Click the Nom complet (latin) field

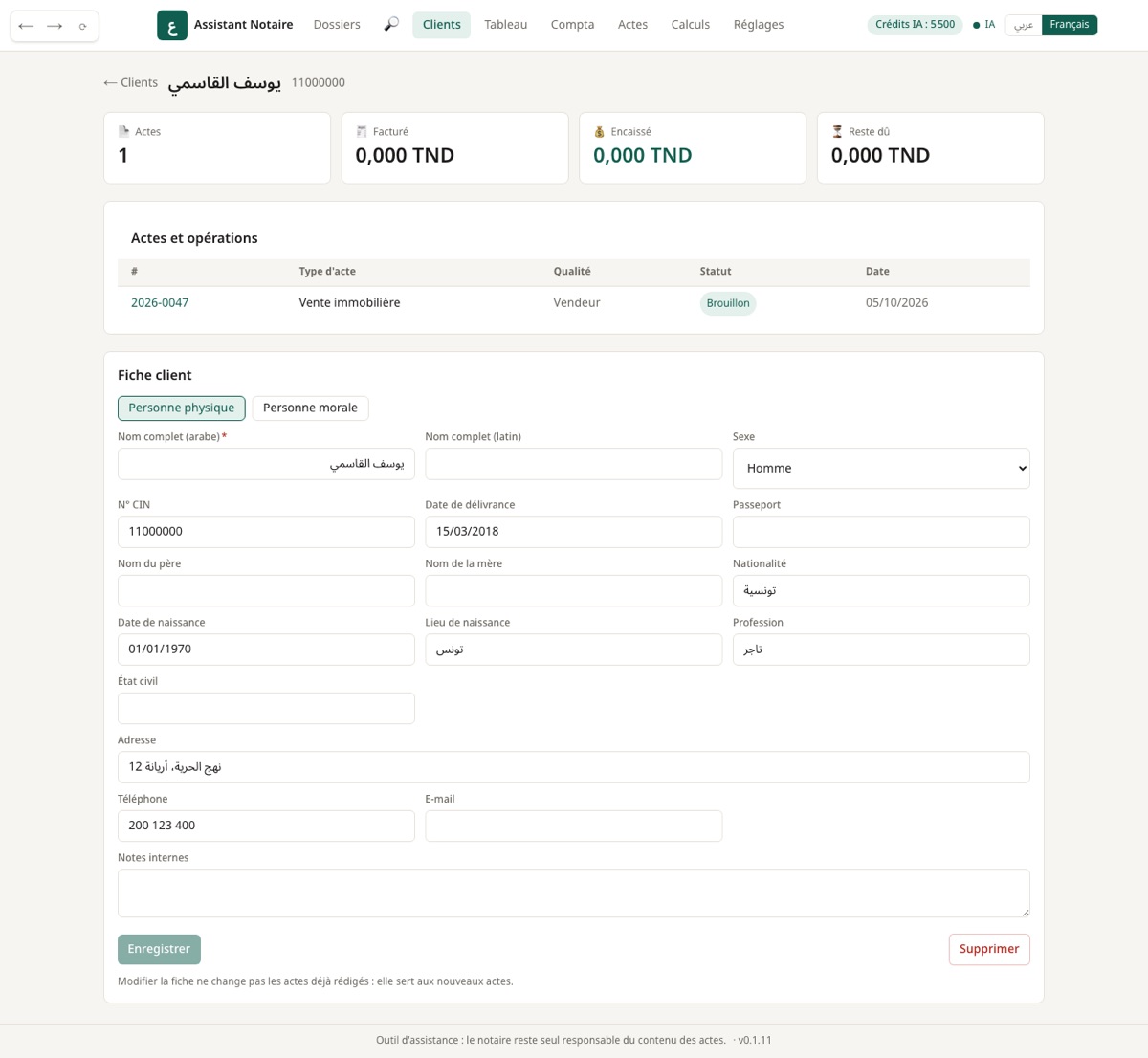coord(574,464)
